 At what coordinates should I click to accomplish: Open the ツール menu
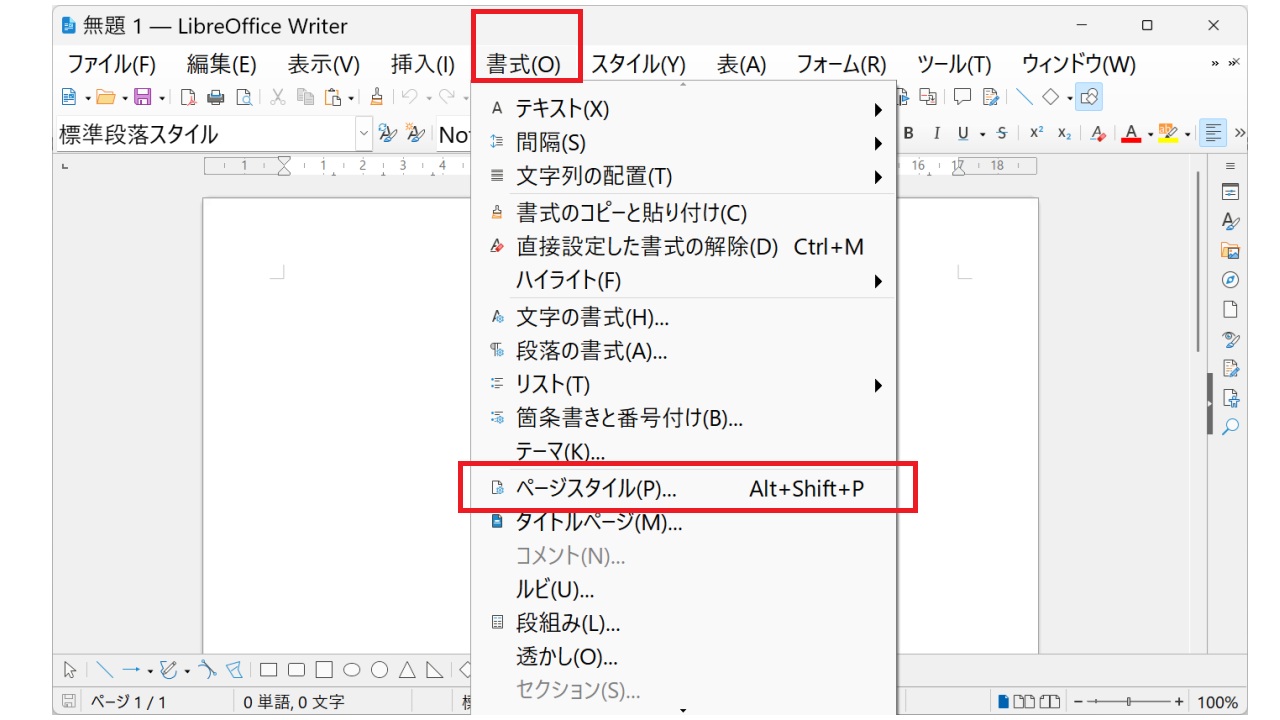(x=952, y=64)
